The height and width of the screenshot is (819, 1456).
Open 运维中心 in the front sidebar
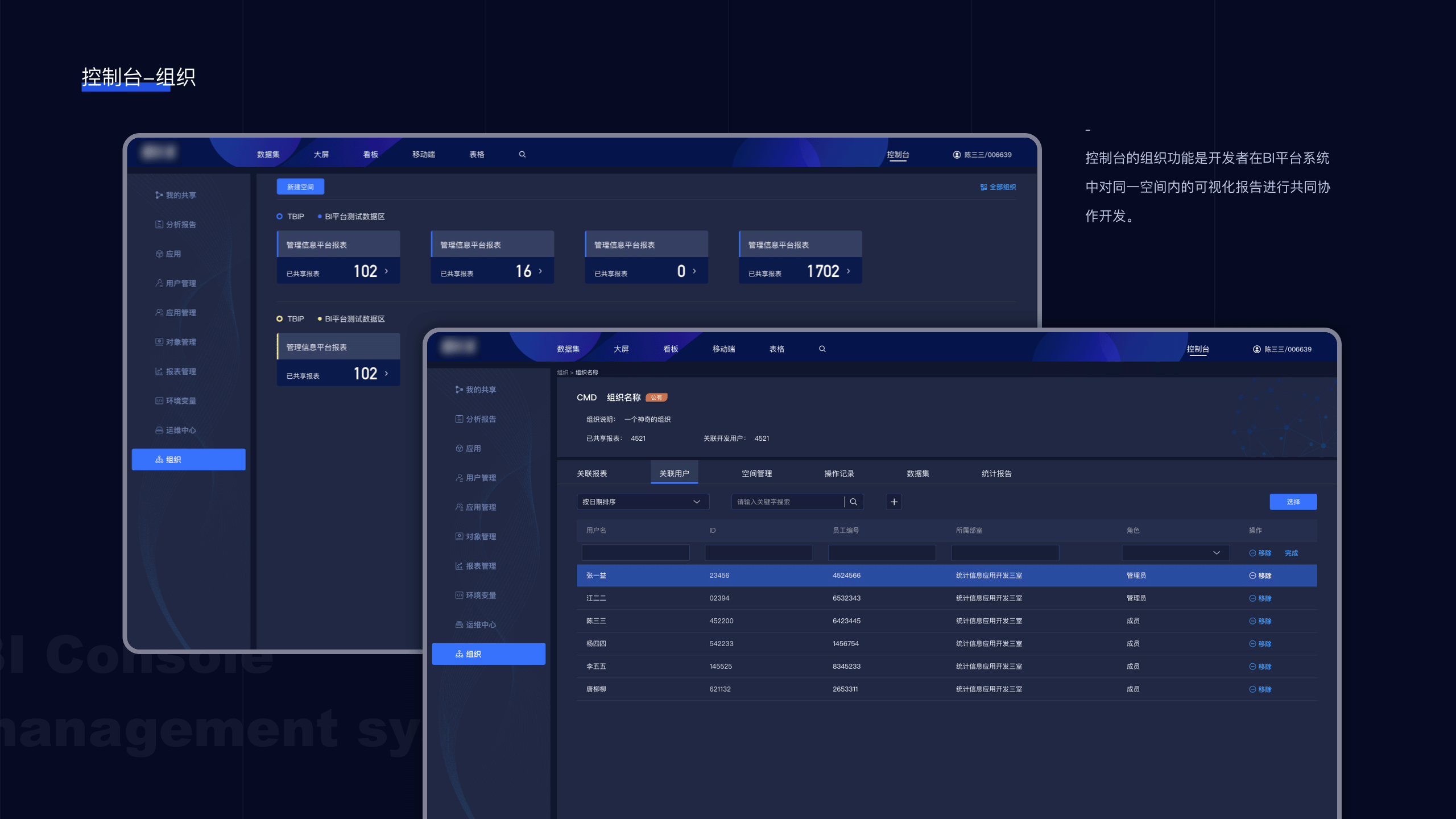[480, 624]
